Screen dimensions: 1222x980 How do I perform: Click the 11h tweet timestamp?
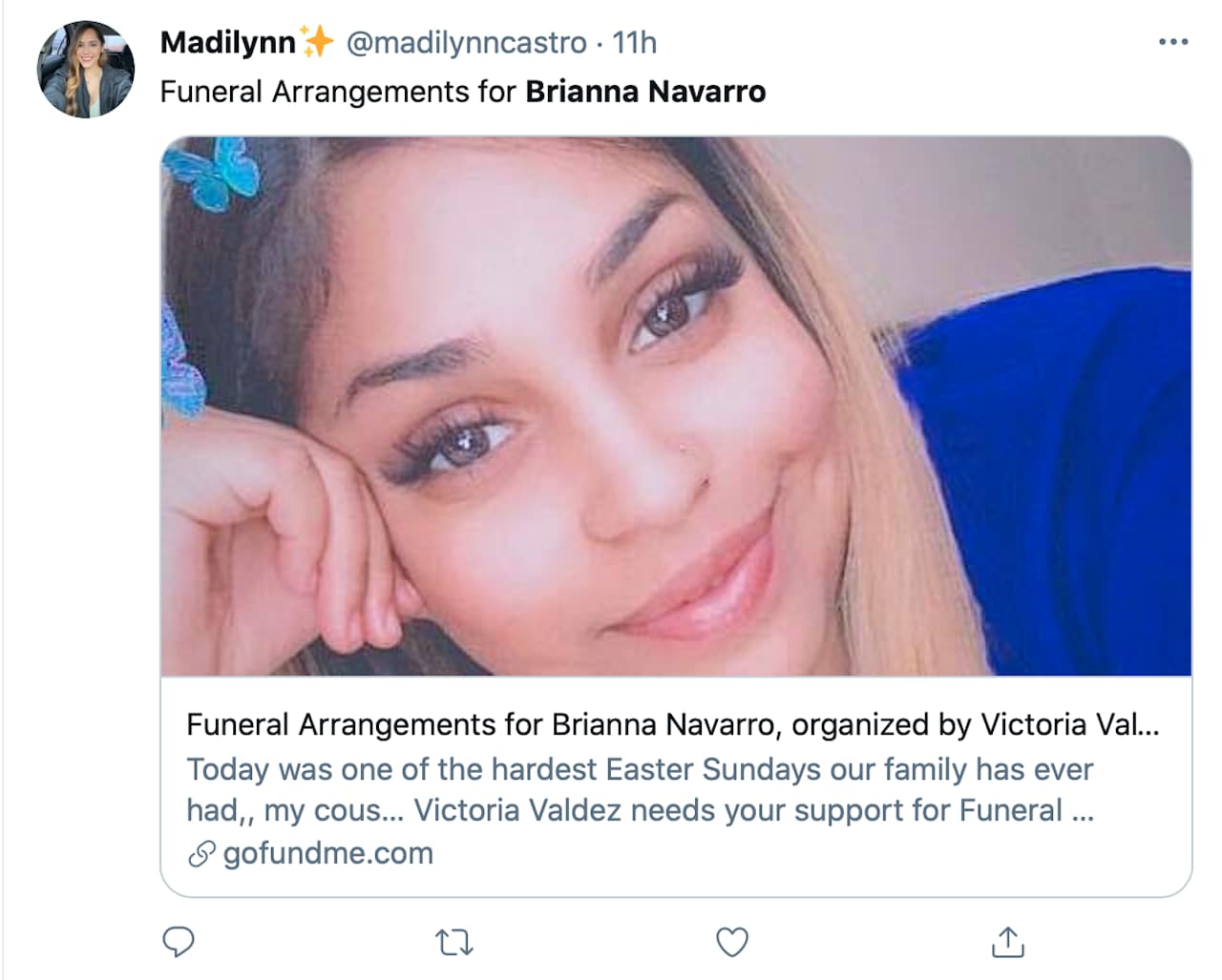click(635, 43)
